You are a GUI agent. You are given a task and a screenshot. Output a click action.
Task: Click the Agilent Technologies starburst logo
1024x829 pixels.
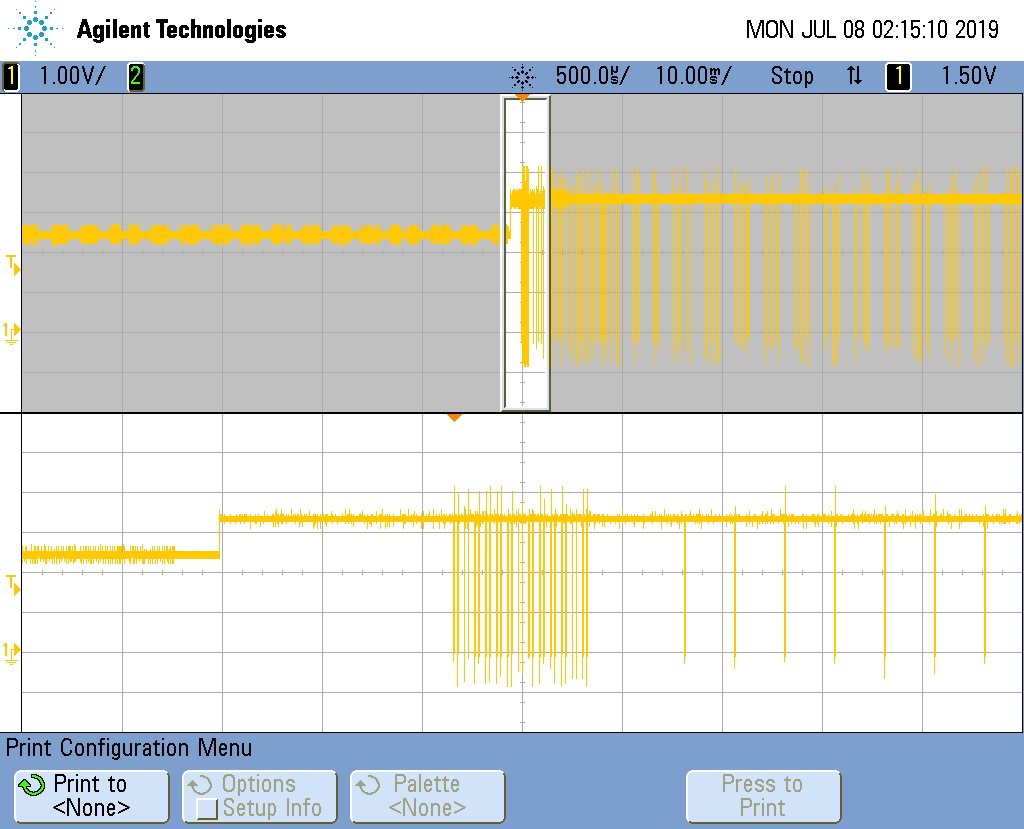35,29
